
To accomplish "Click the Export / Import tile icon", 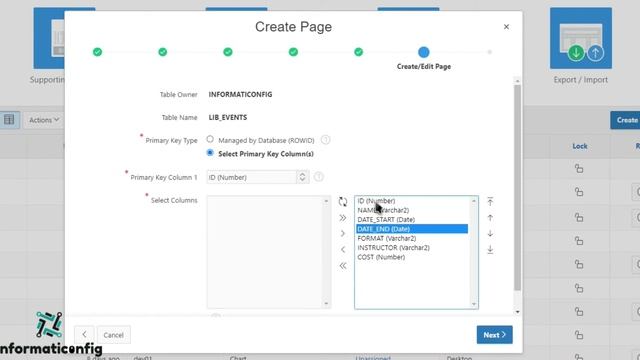I will [x=581, y=38].
